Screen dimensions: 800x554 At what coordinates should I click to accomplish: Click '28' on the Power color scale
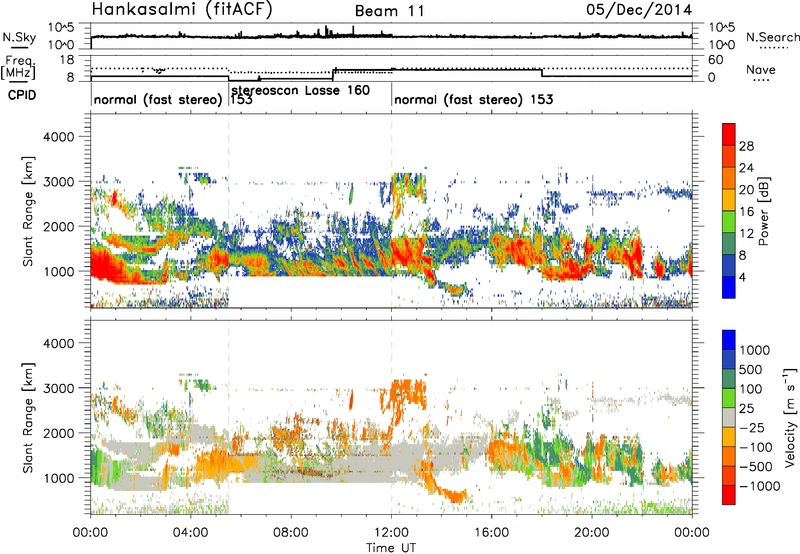point(746,146)
